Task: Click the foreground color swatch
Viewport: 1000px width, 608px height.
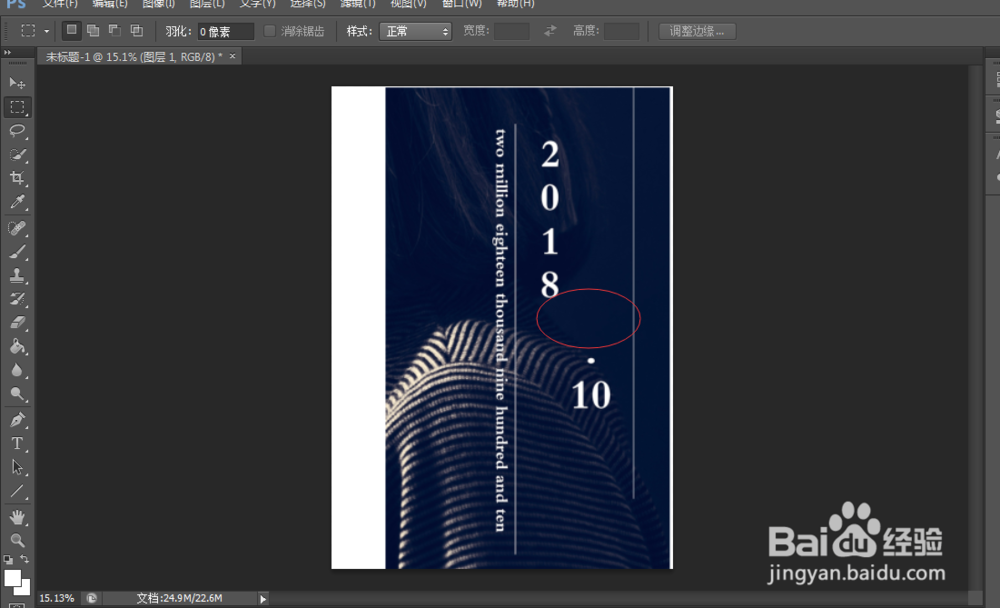Action: pyautogui.click(x=14, y=578)
